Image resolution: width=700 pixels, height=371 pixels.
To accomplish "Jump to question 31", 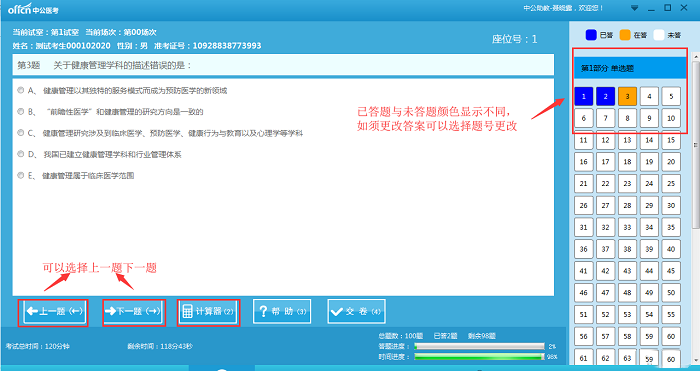I will 583,227.
